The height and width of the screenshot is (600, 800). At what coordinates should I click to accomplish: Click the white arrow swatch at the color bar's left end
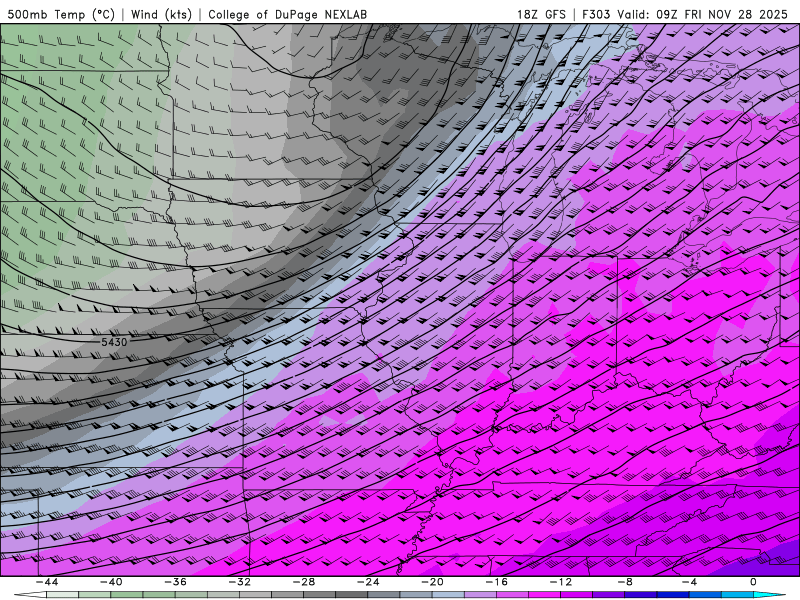(x=31, y=595)
